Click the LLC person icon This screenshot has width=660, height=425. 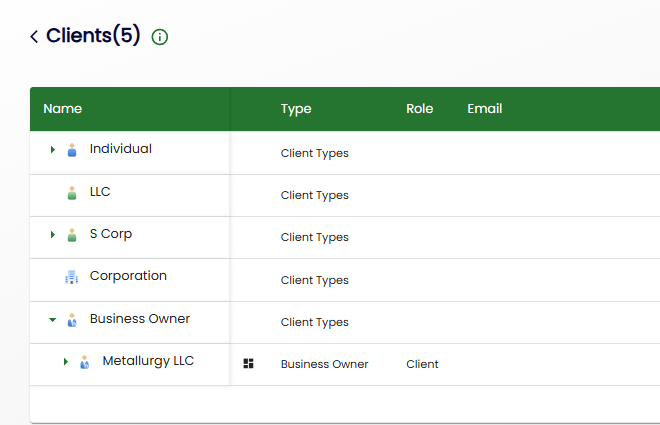71,193
